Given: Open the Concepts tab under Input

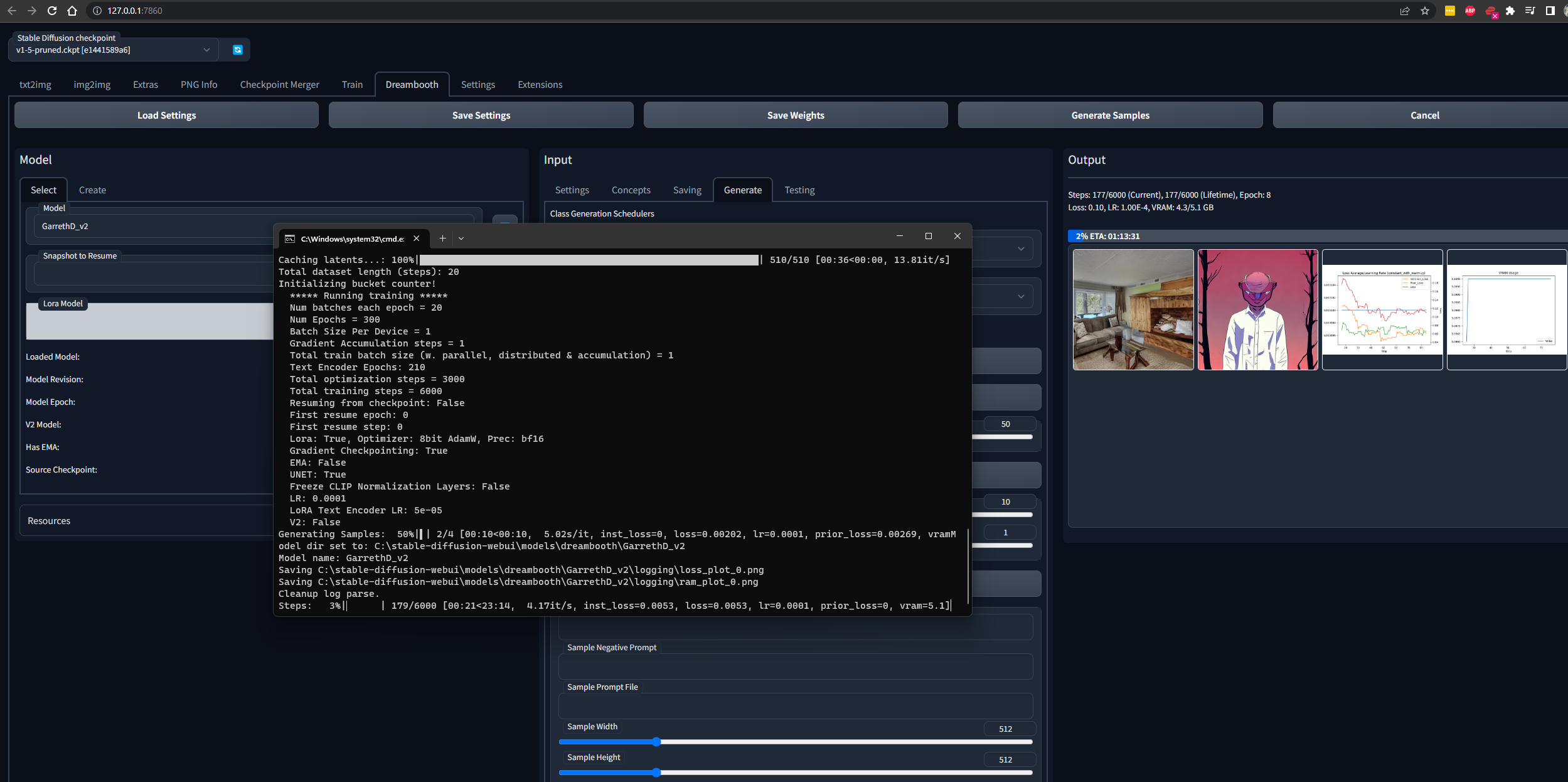Looking at the screenshot, I should click(631, 190).
